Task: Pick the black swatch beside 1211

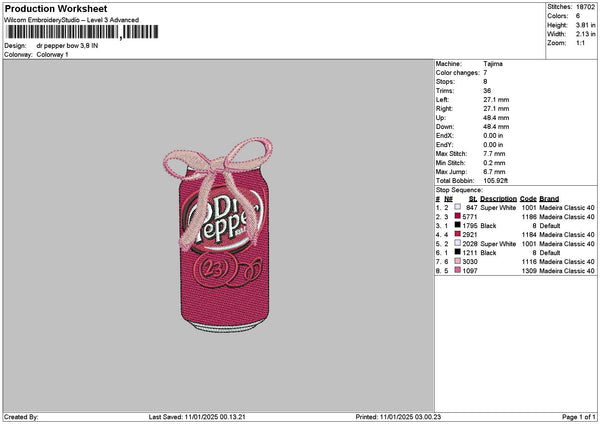Action: pyautogui.click(x=457, y=252)
